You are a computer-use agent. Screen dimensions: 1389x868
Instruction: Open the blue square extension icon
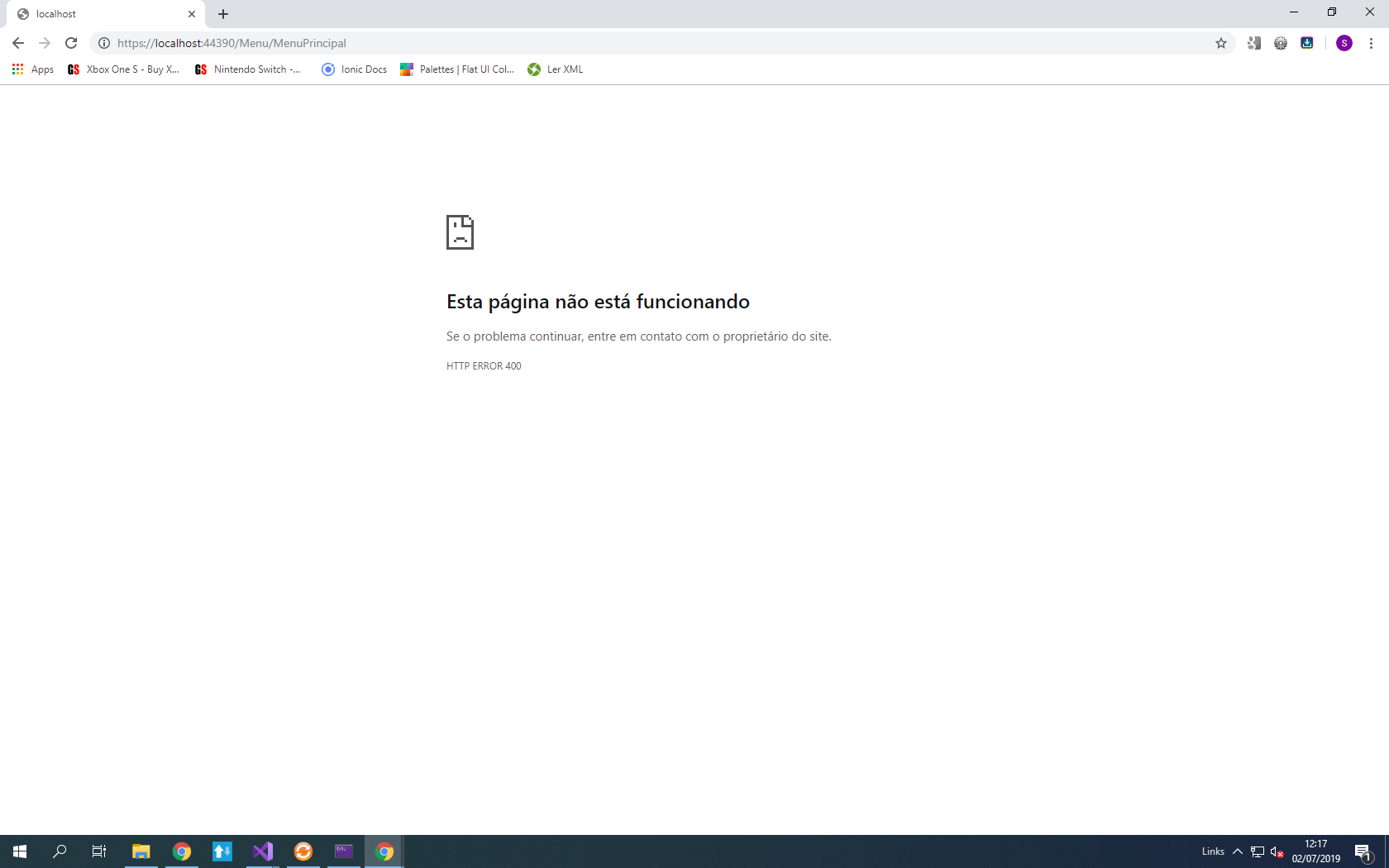coord(1307,43)
